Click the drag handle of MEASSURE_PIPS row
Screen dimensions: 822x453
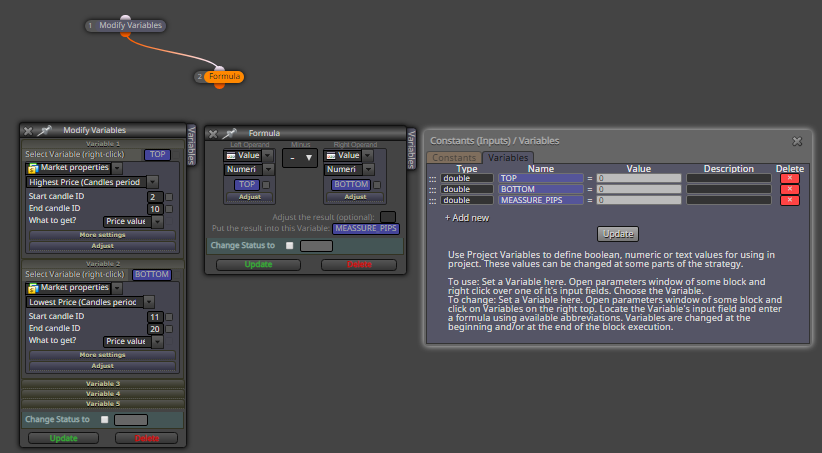point(432,201)
